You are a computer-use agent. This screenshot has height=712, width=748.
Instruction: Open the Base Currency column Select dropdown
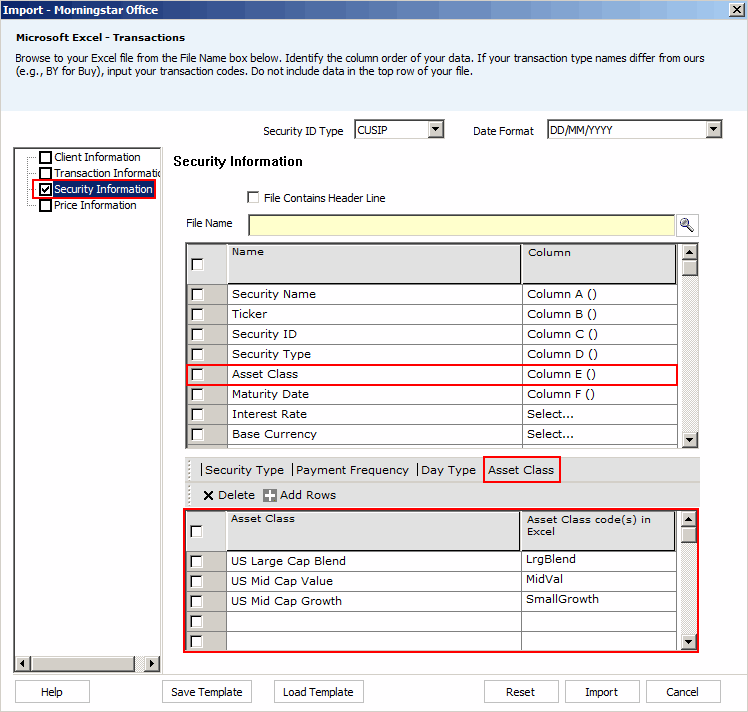(x=600, y=434)
